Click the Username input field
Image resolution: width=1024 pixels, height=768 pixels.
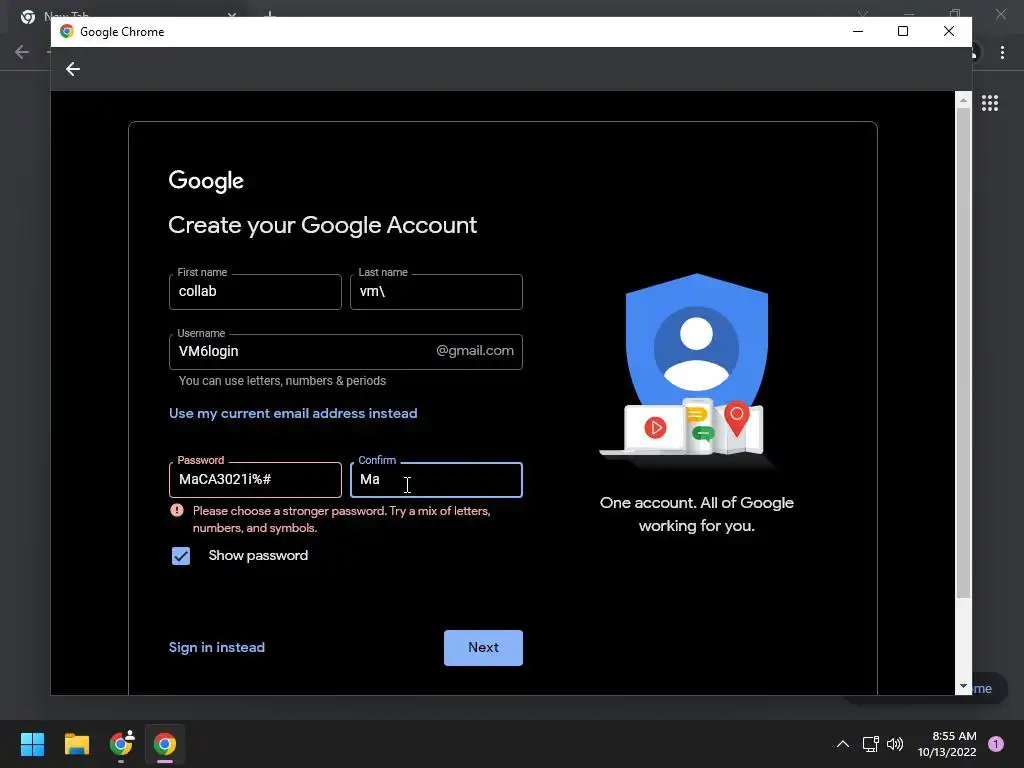(x=345, y=352)
